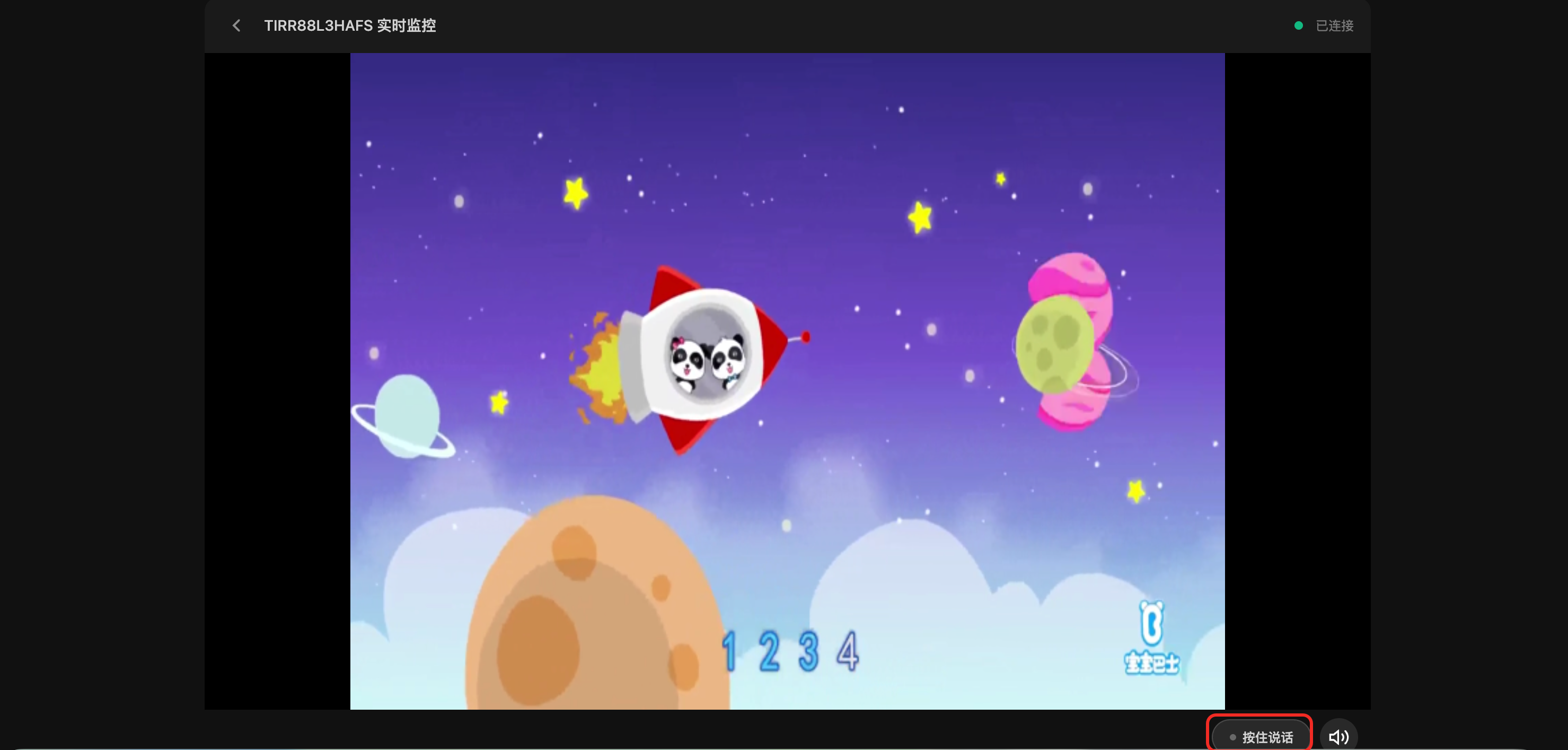Click the live monitoring video feed

[x=787, y=381]
